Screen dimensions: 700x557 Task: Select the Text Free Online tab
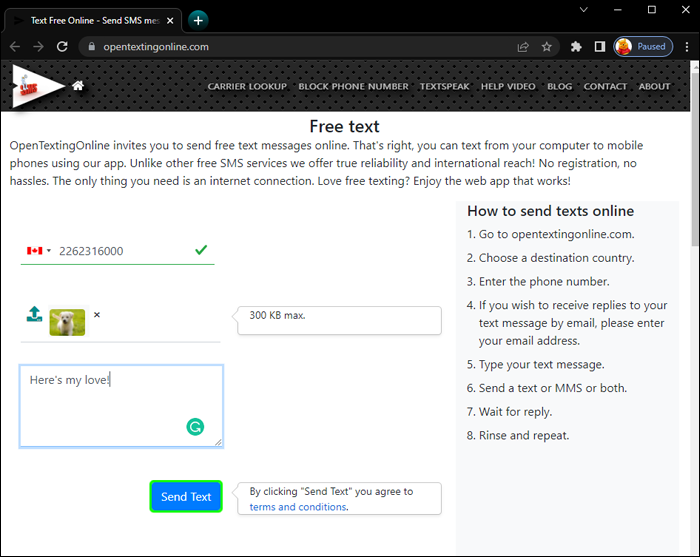93,21
